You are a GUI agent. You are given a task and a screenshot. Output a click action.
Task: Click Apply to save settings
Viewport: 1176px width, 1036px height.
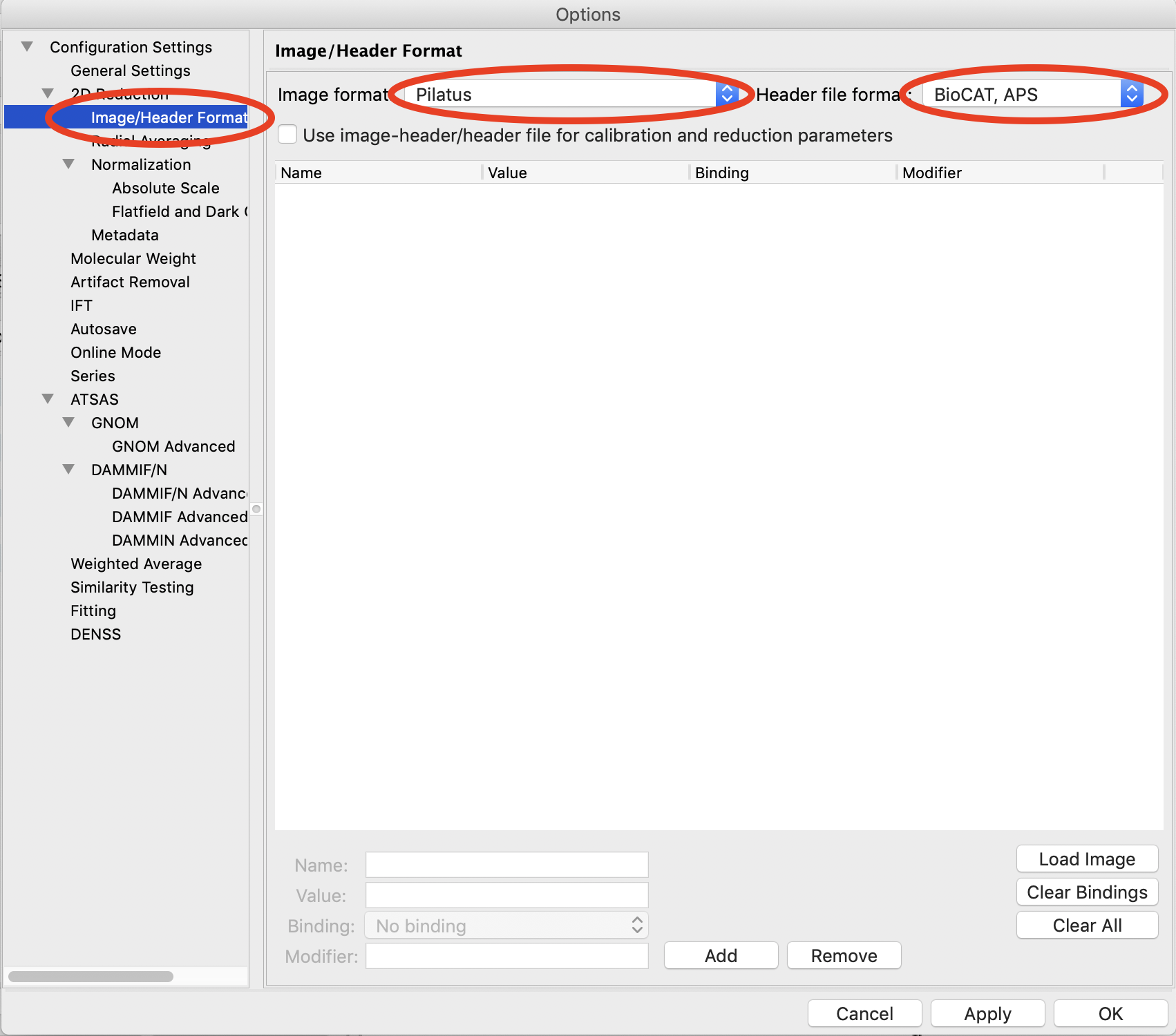(987, 1014)
